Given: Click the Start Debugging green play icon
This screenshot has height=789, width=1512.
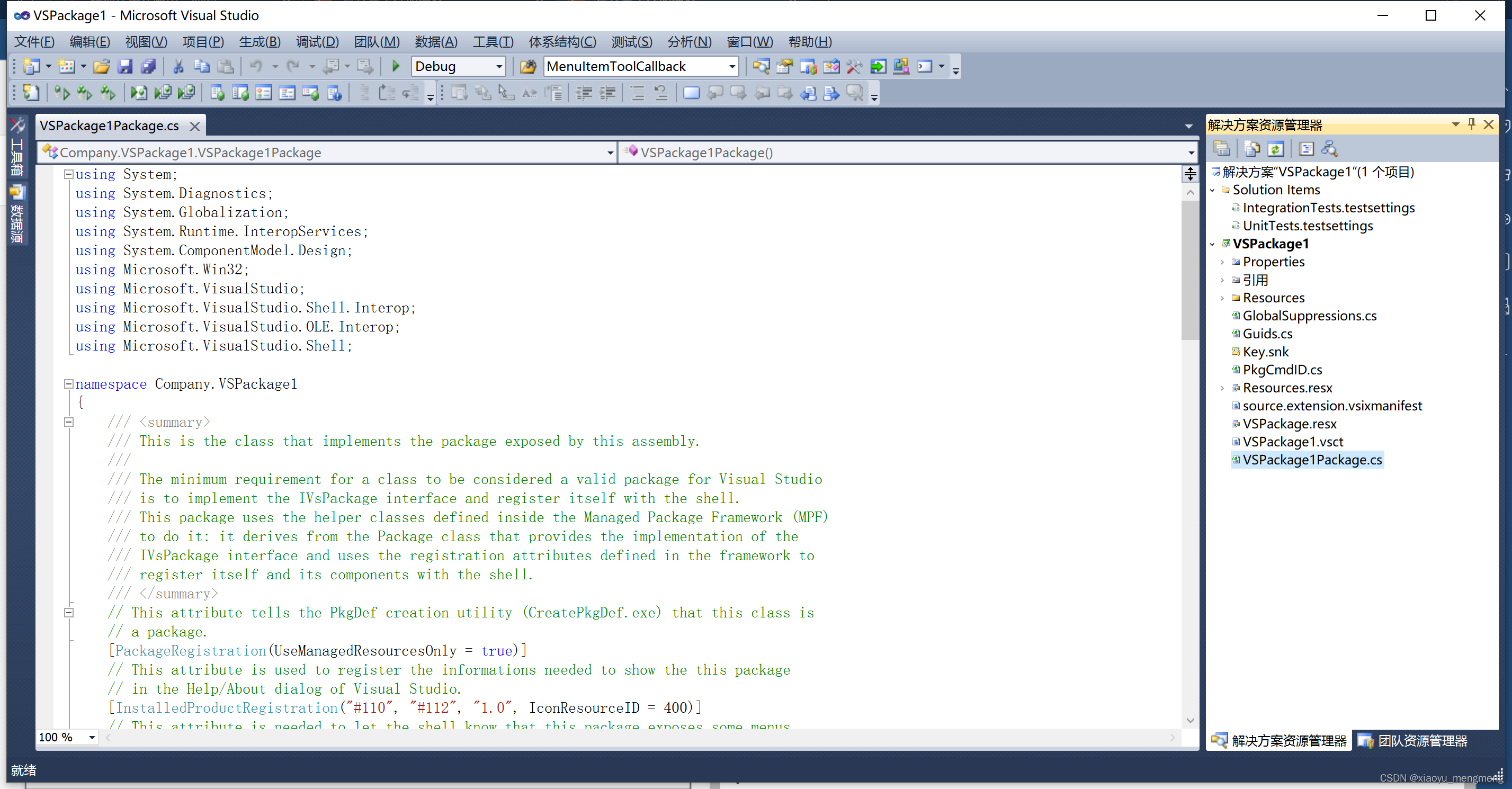Looking at the screenshot, I should 396,66.
